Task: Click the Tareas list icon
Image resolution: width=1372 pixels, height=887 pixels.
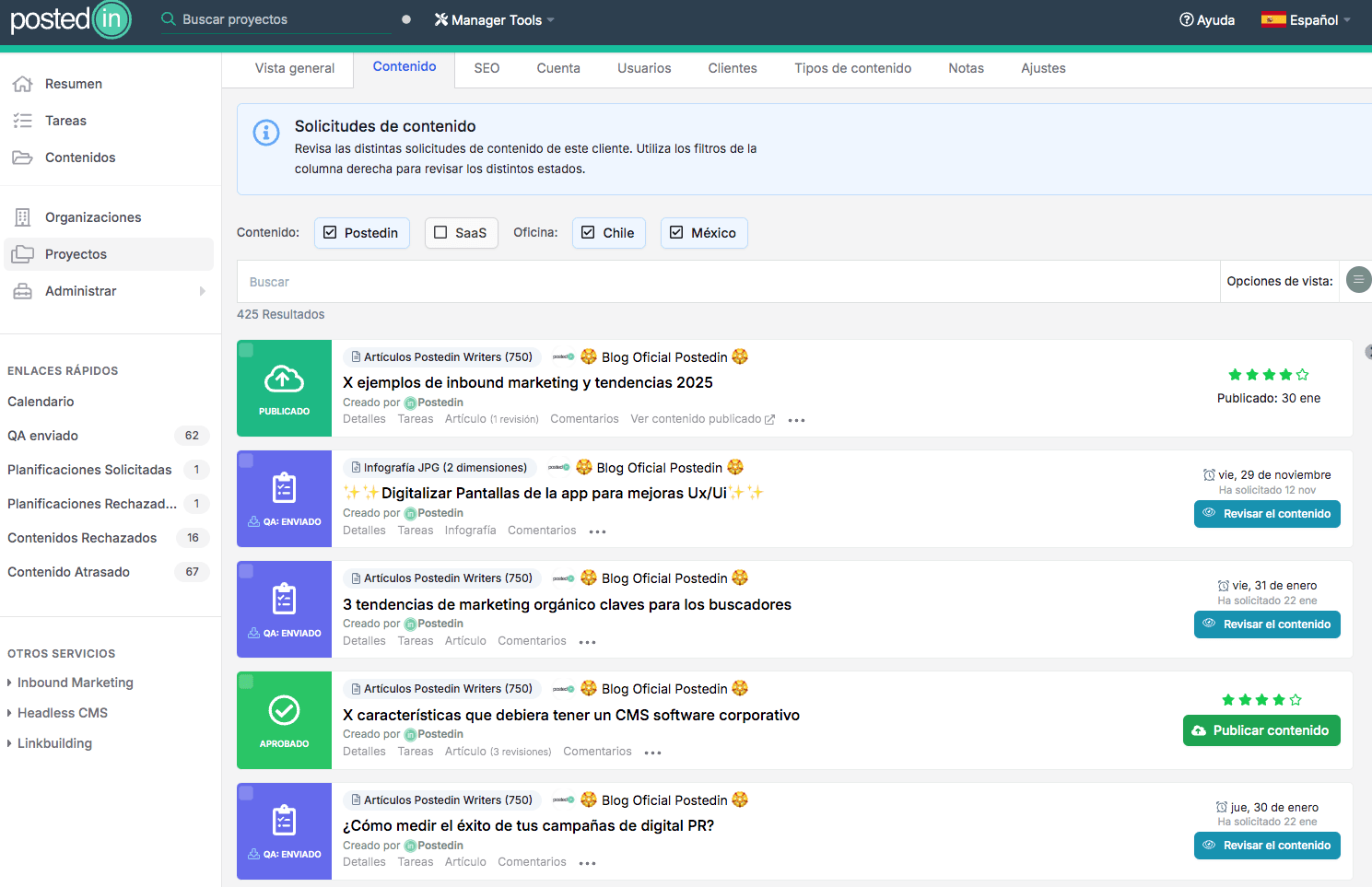Action: click(23, 121)
